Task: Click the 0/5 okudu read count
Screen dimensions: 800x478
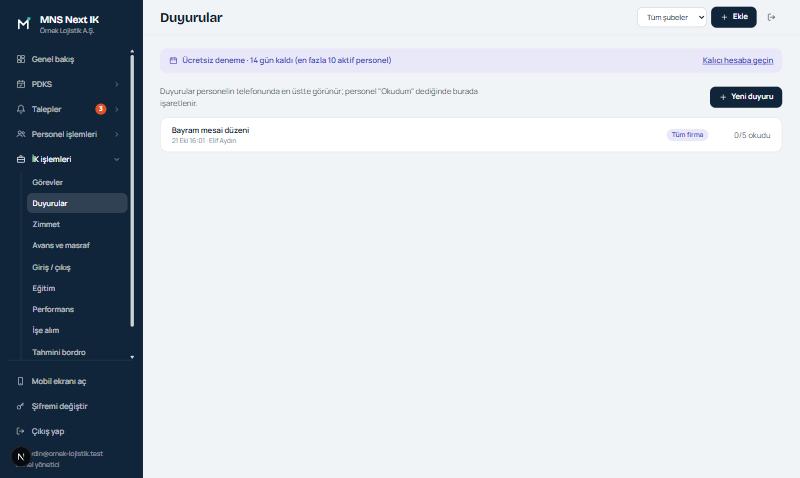Action: pos(752,135)
